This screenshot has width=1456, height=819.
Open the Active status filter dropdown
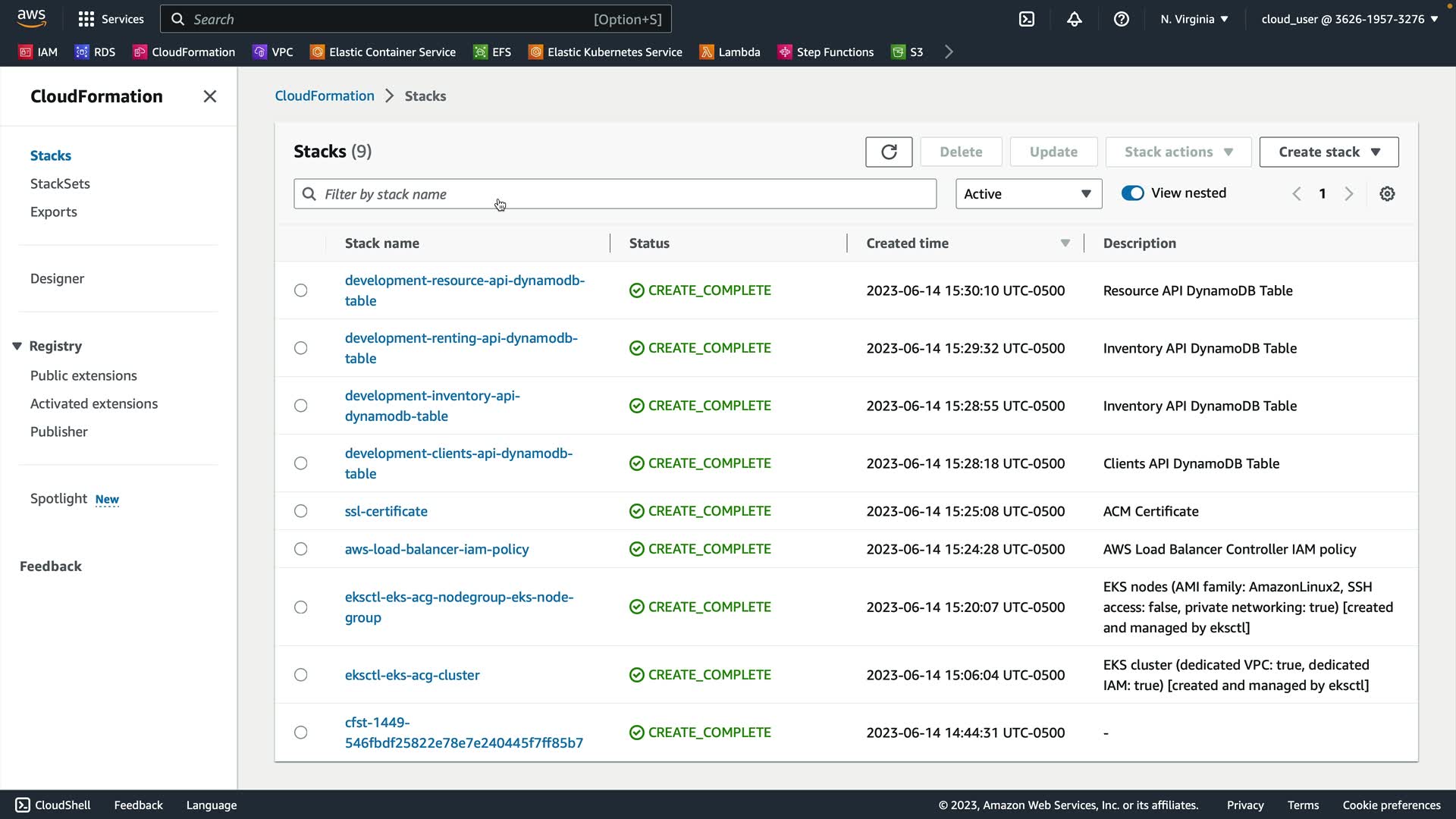click(x=1028, y=194)
